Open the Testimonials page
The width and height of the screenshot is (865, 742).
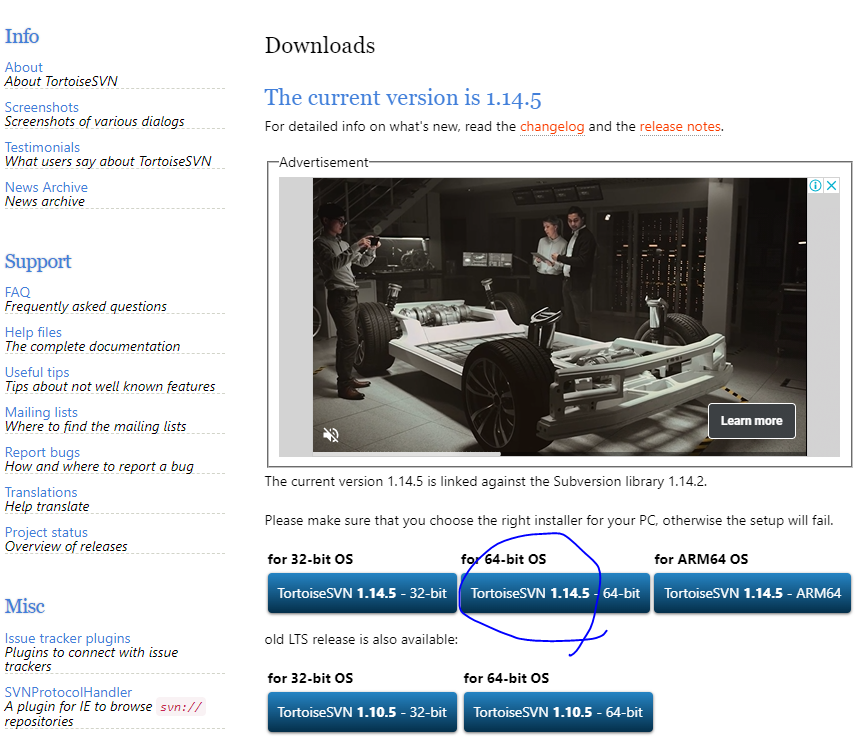coord(42,147)
